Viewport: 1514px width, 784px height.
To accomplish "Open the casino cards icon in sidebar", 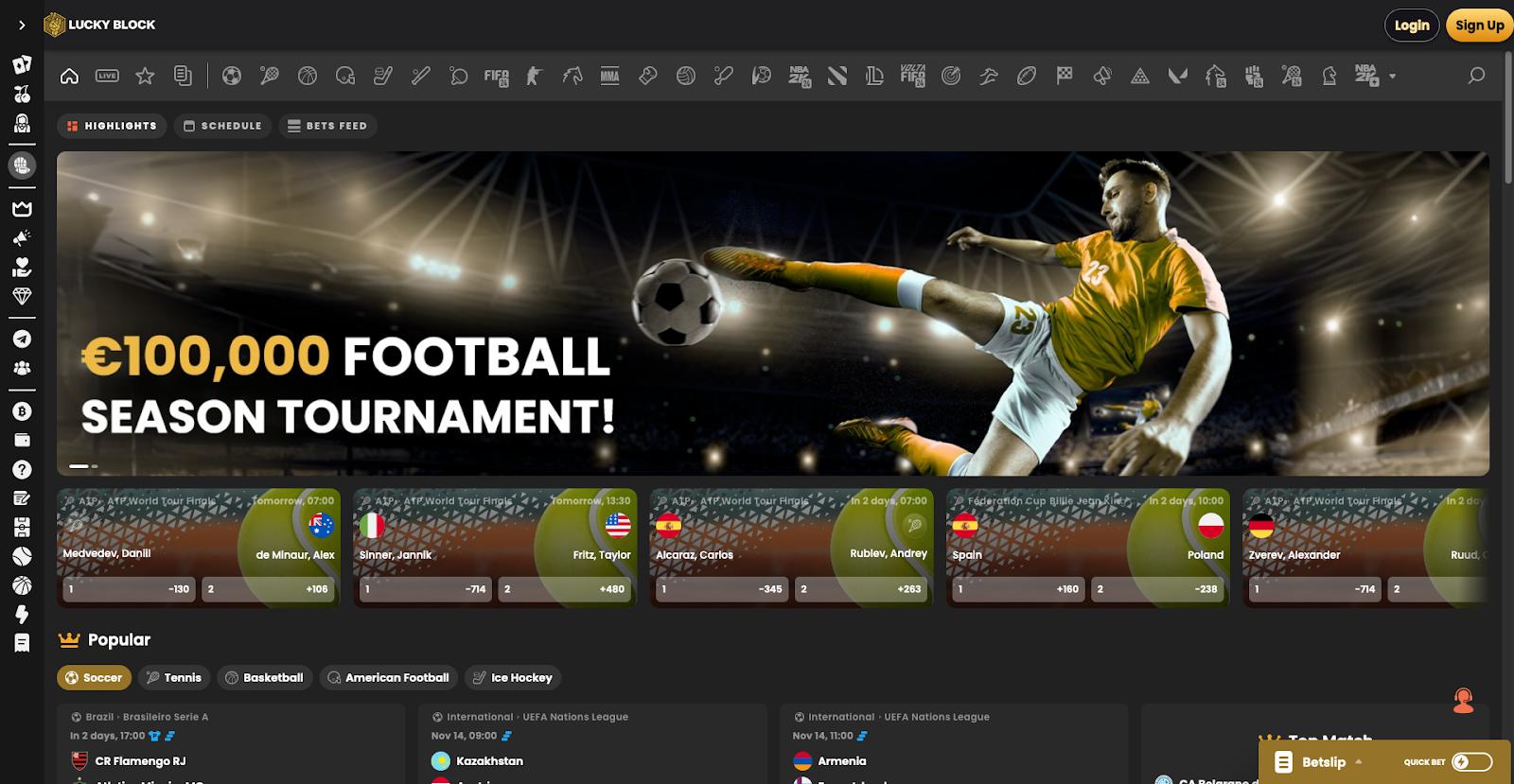I will click(22, 64).
